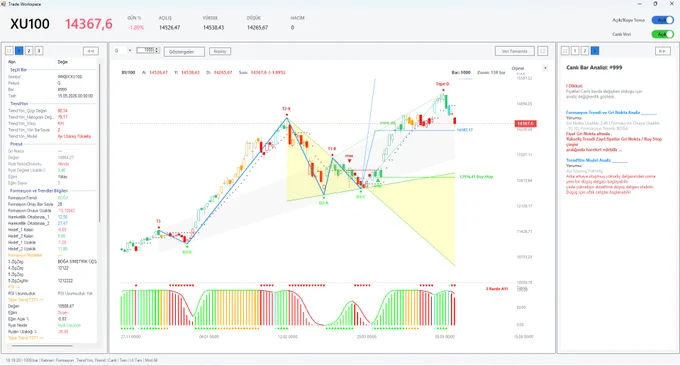Screen dimensions: 680x366
Task: Click the TrendYön section header
Action: 19,104
